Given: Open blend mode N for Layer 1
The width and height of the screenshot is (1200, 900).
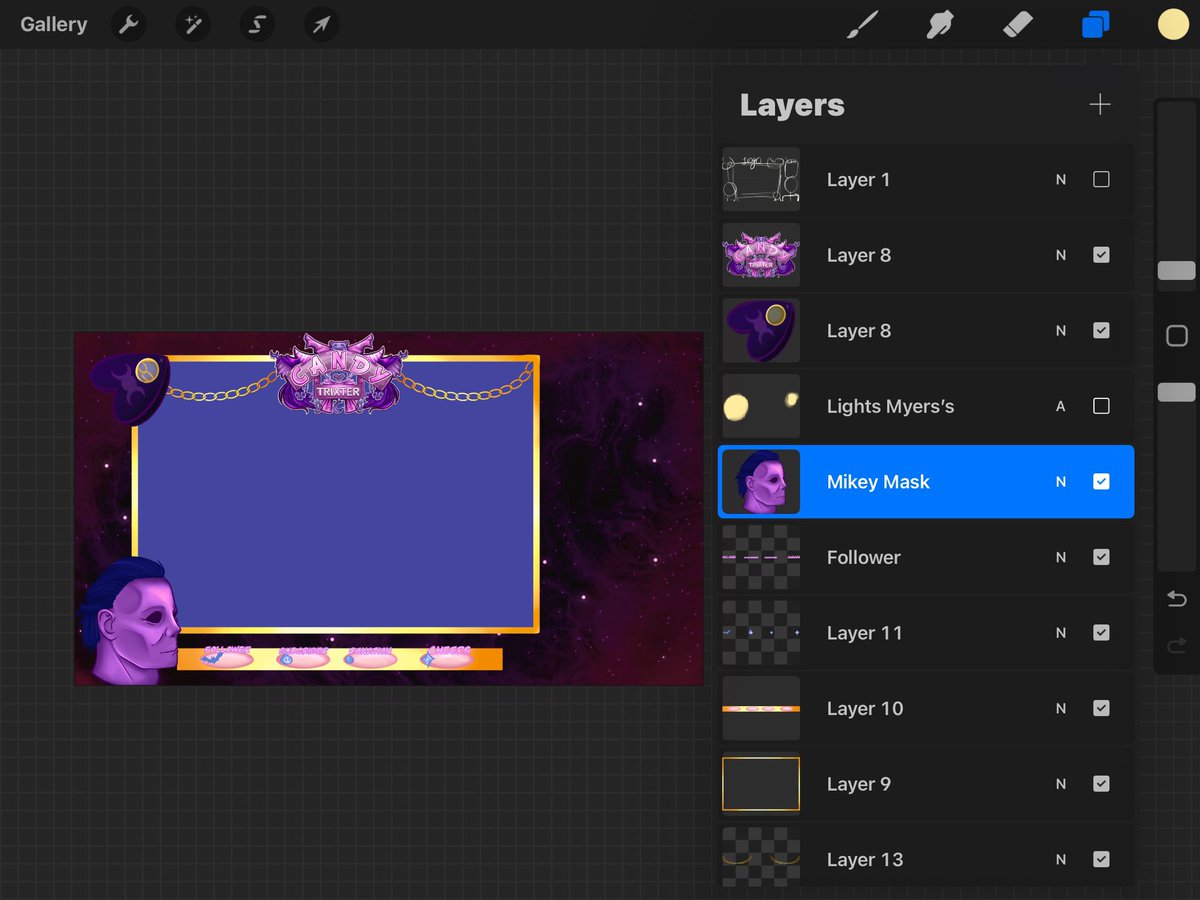Looking at the screenshot, I should [x=1061, y=180].
